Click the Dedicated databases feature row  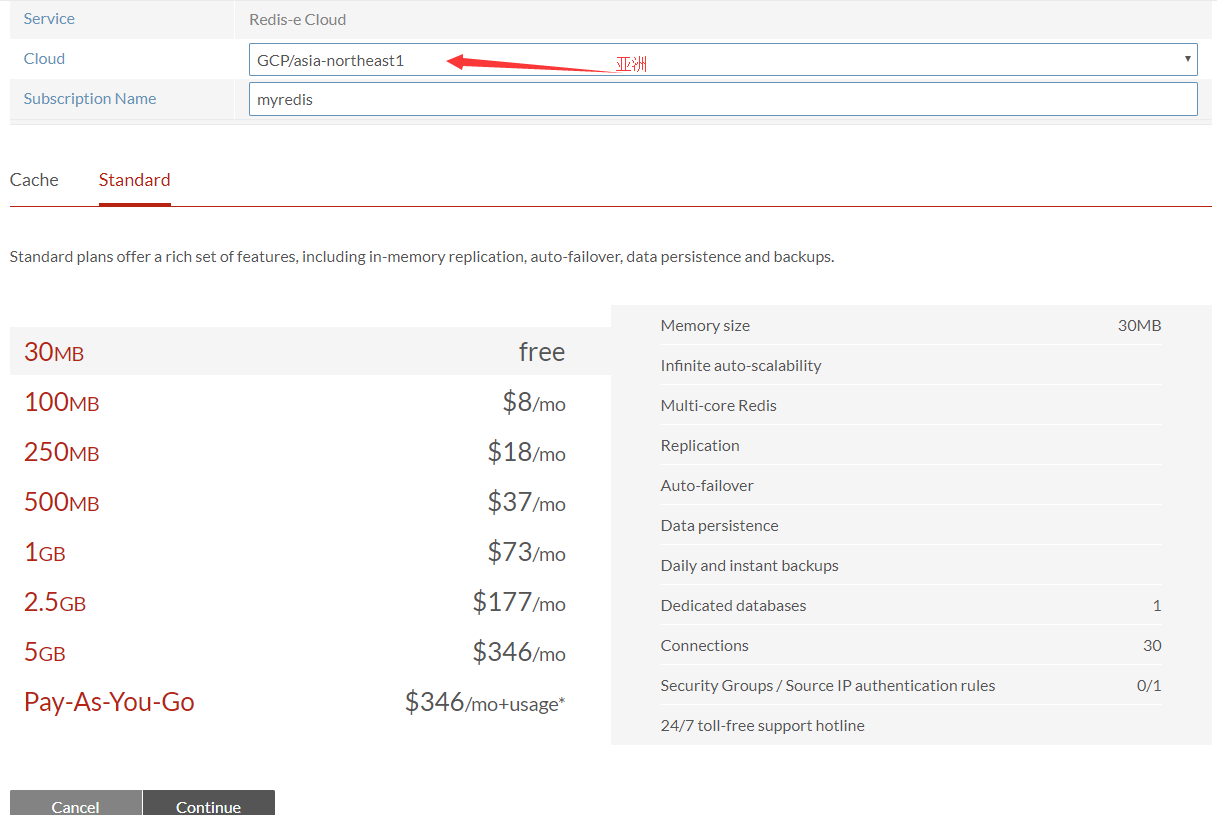[x=911, y=605]
